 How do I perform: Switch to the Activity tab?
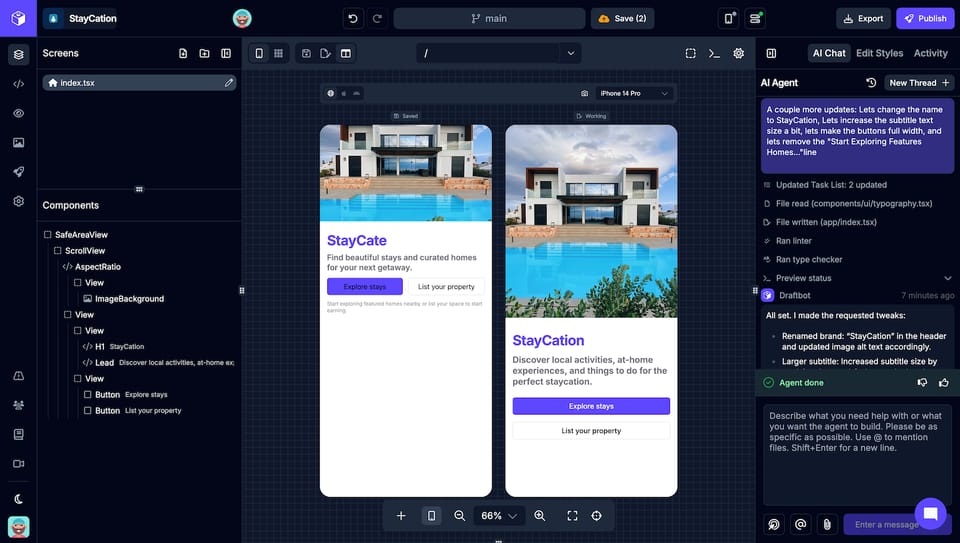tap(931, 53)
